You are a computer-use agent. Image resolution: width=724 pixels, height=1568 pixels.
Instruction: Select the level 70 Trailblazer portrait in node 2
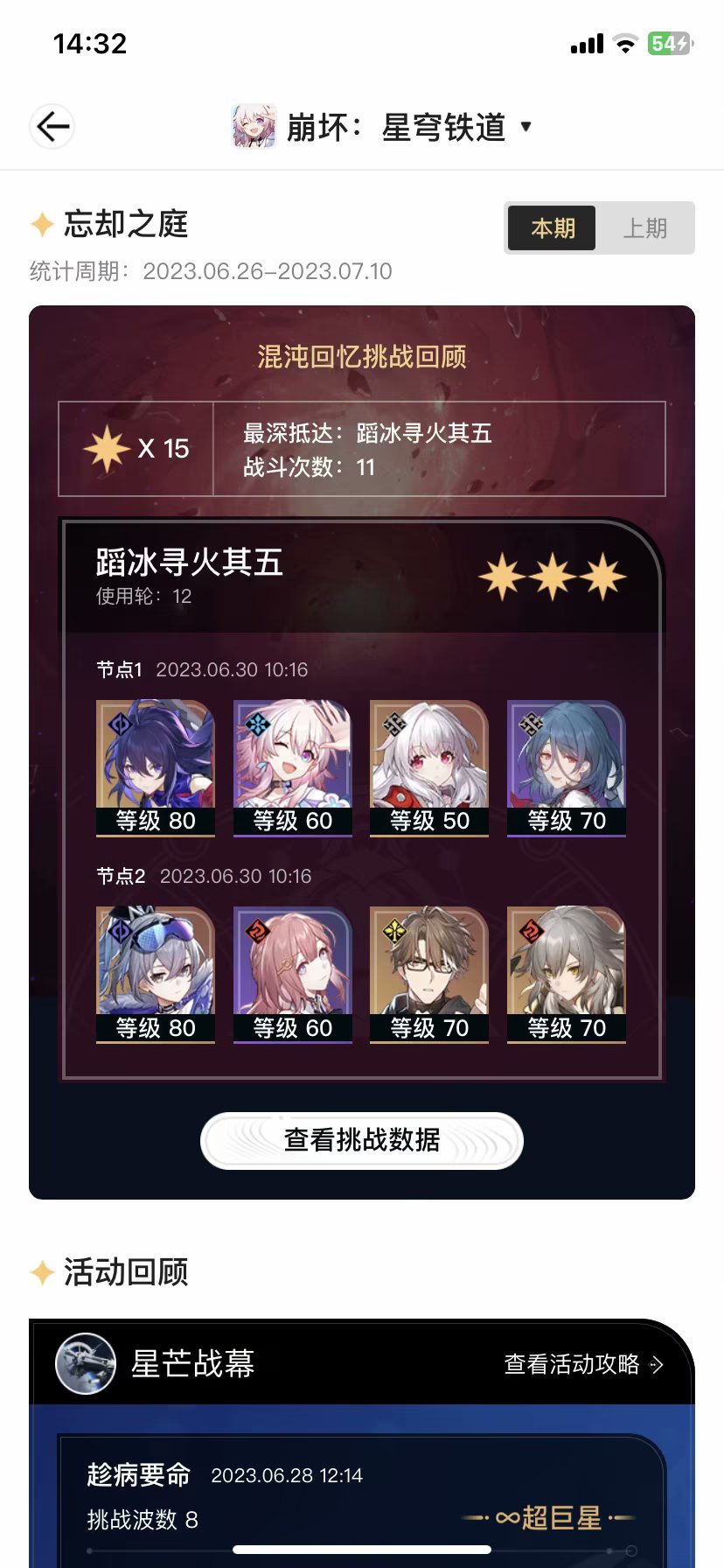click(x=567, y=975)
